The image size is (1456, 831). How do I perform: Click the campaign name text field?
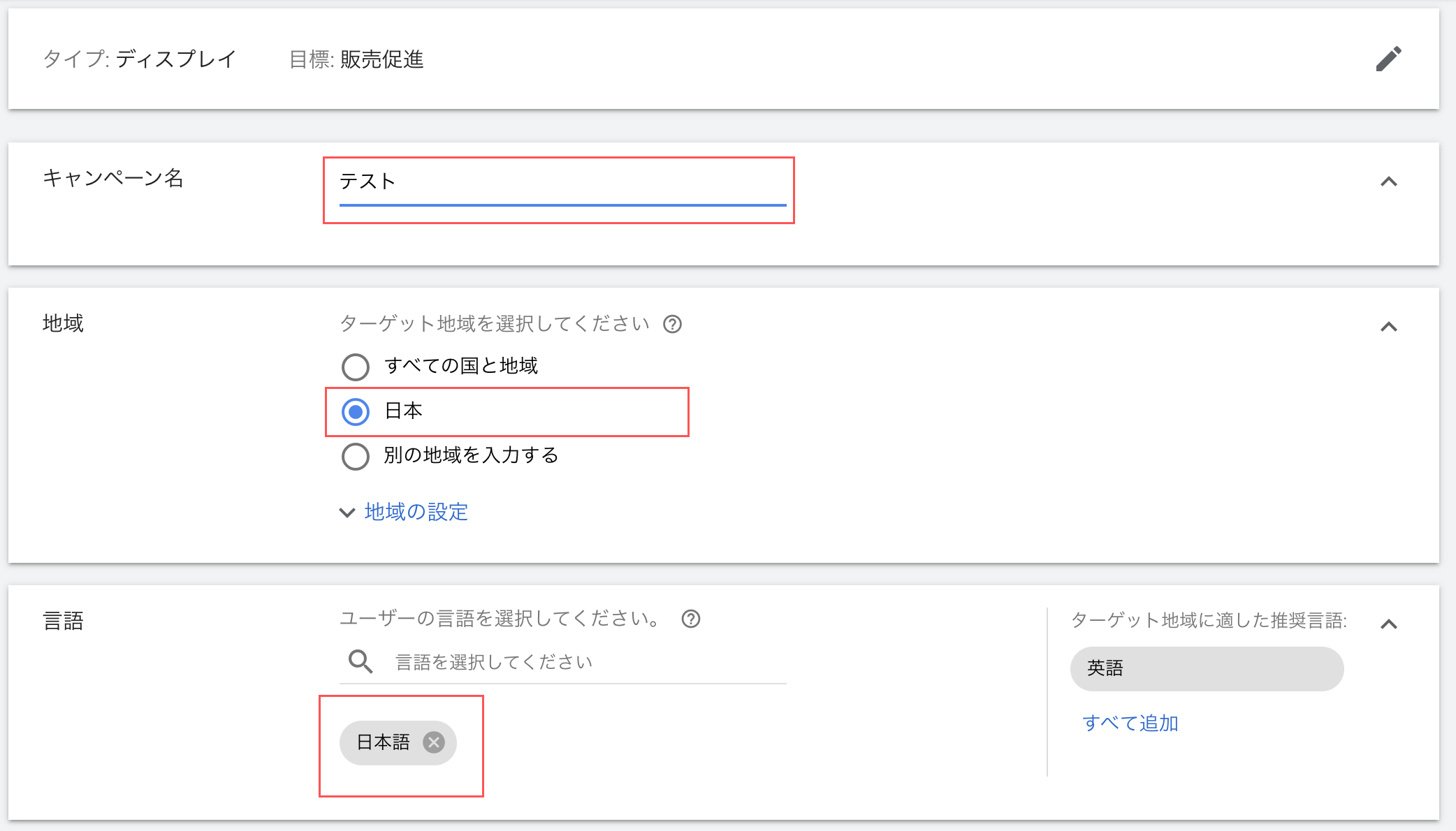coord(562,182)
